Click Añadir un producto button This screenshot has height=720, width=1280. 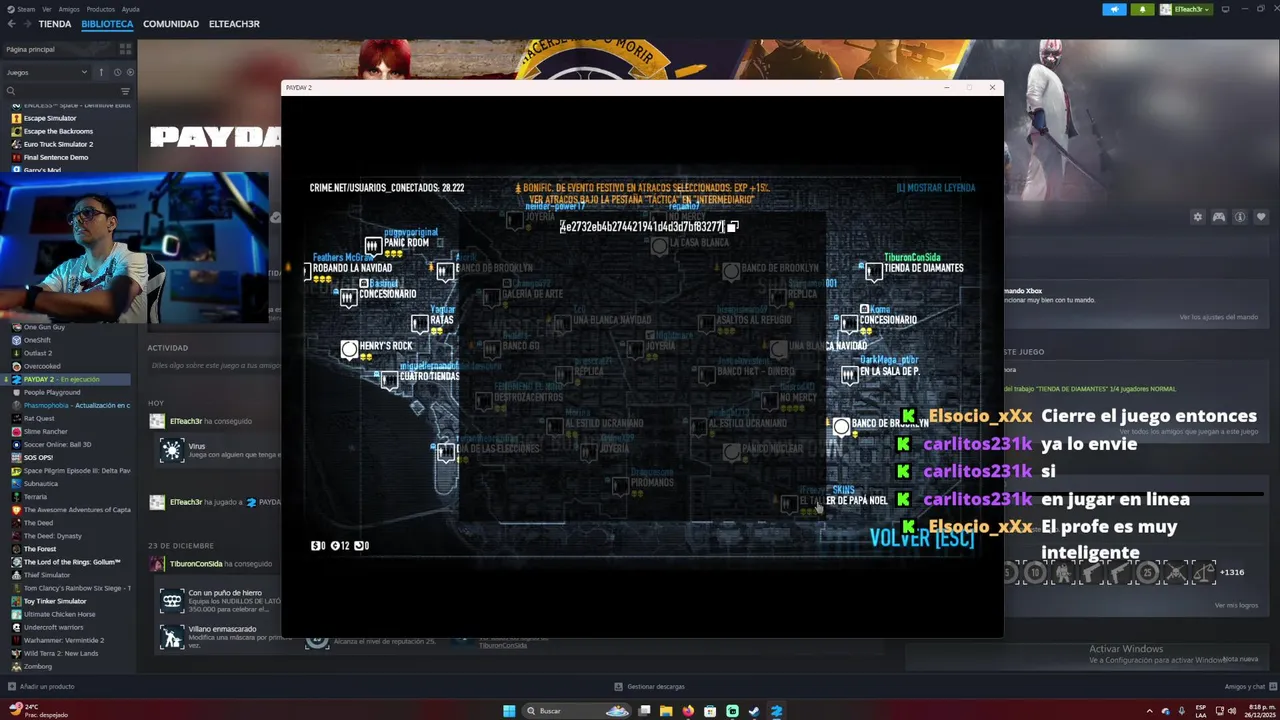[41, 686]
